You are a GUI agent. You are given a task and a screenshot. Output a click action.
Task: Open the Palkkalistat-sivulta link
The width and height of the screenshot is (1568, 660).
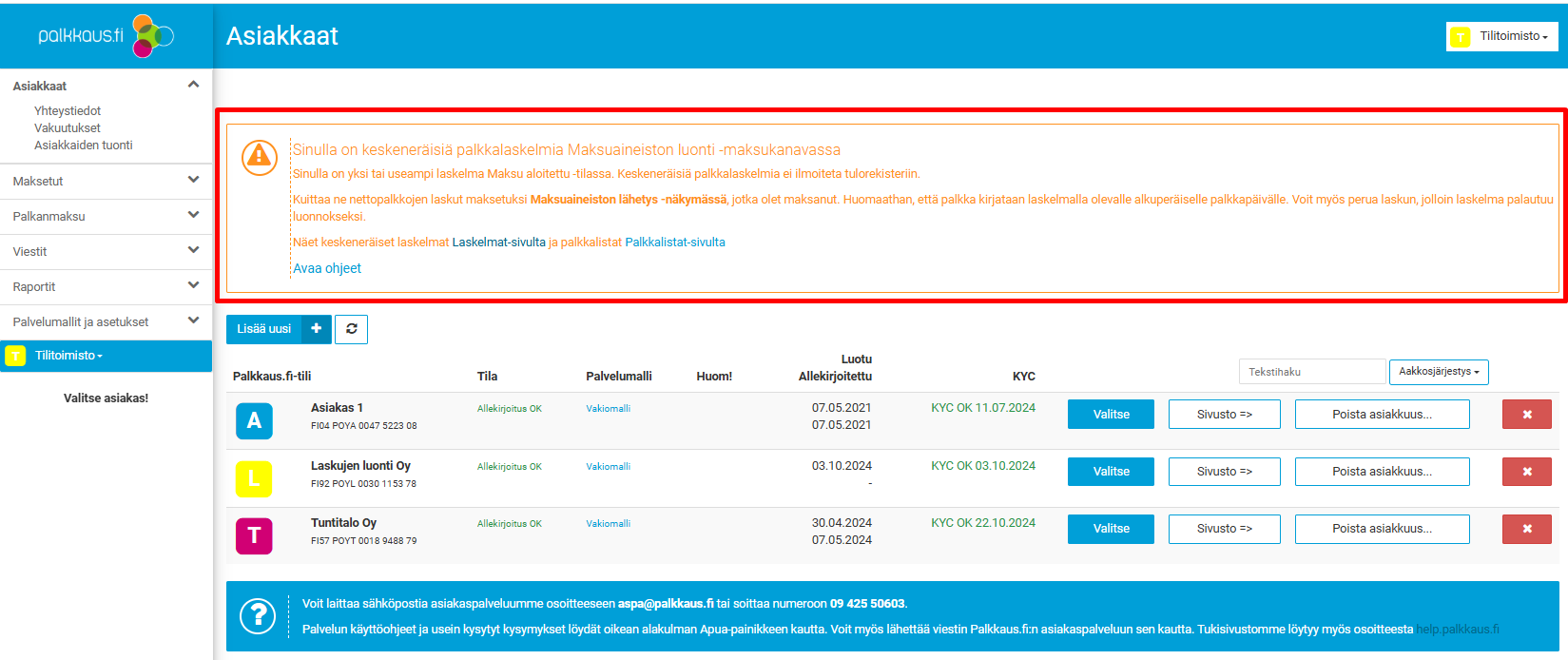[675, 243]
